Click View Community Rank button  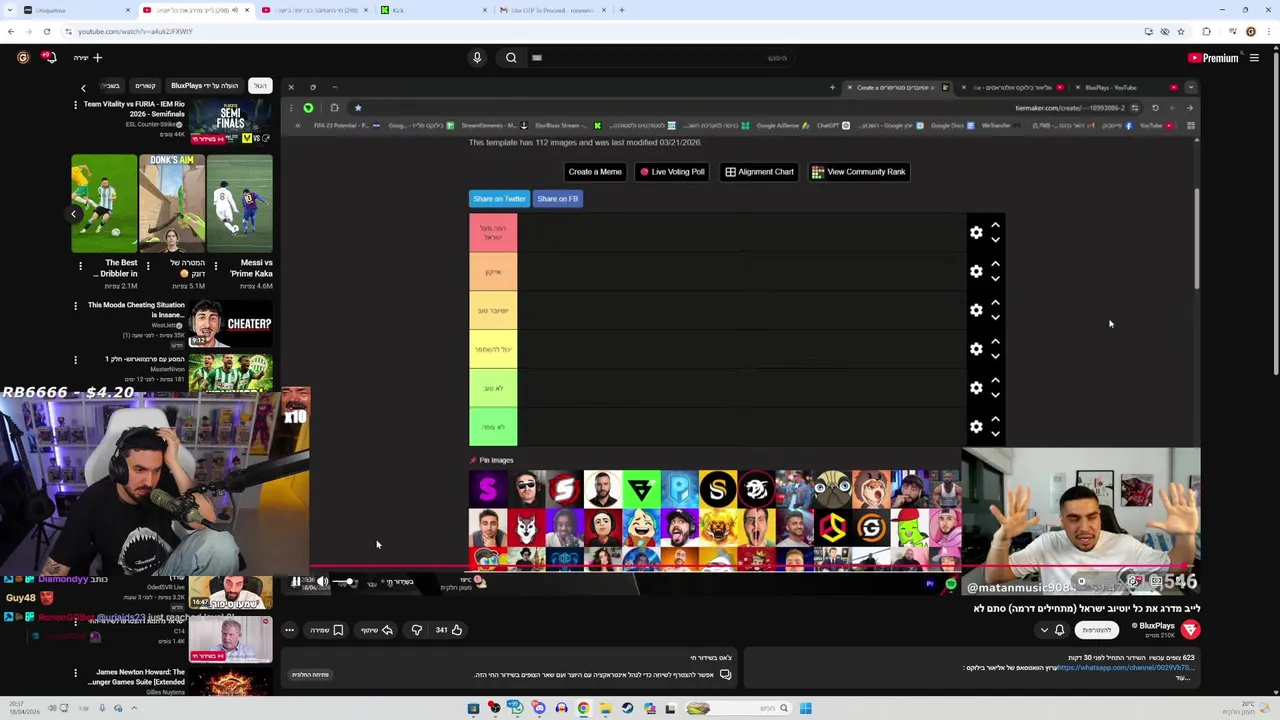[858, 172]
